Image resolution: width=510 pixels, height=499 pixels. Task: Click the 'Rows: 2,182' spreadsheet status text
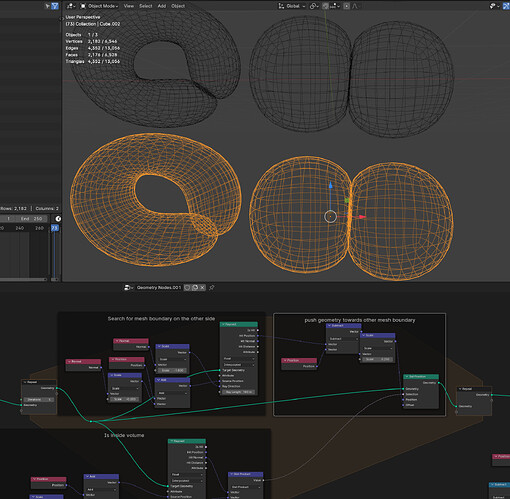point(13,208)
